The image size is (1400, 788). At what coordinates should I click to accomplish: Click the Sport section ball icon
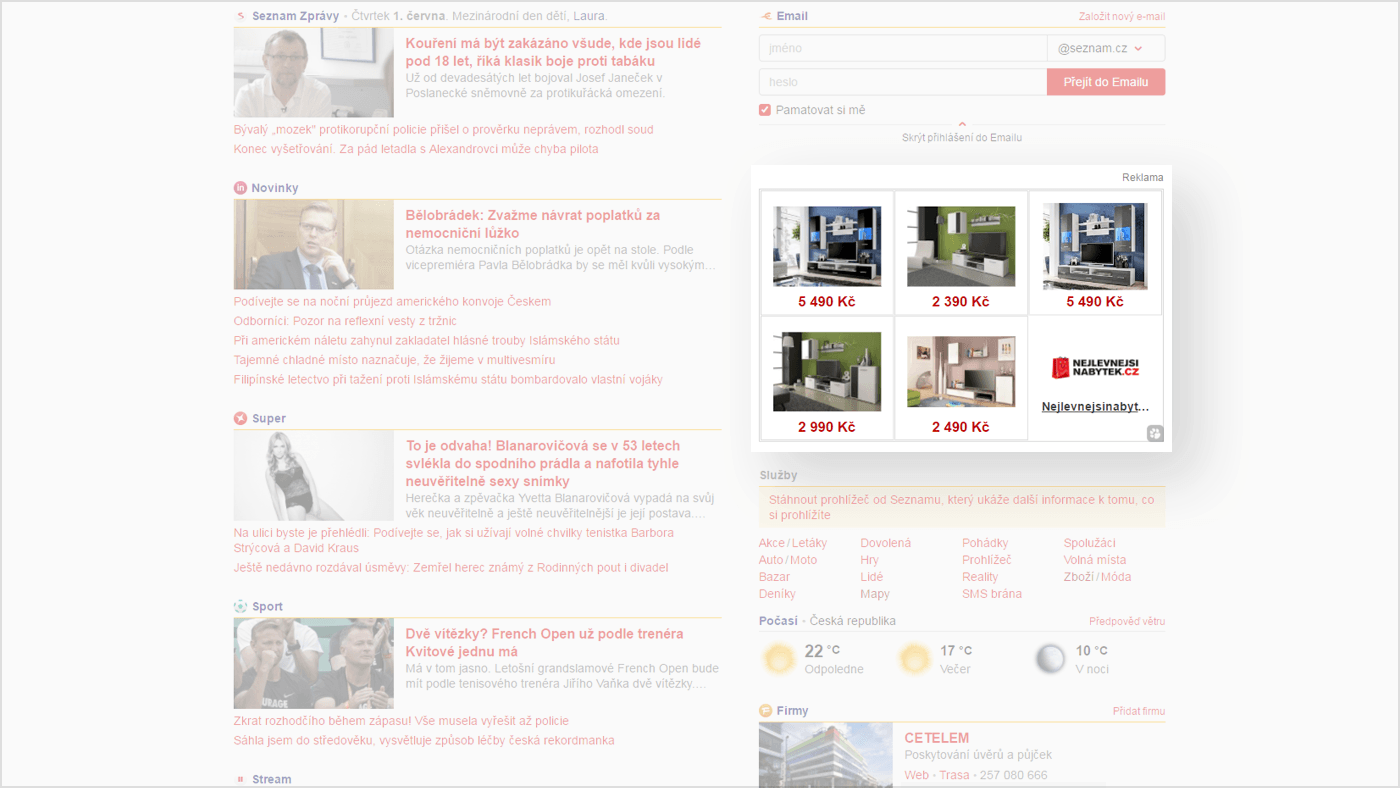click(240, 606)
